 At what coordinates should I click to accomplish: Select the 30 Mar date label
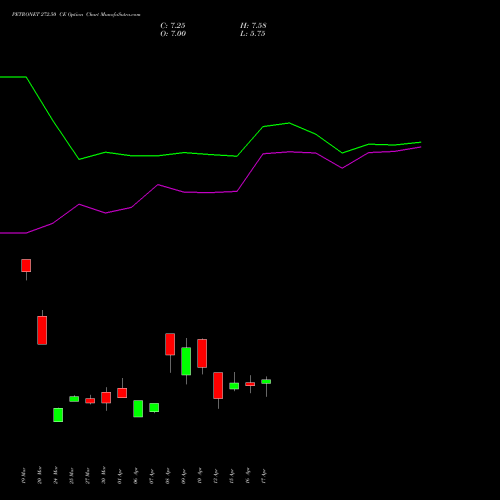click(x=103, y=475)
